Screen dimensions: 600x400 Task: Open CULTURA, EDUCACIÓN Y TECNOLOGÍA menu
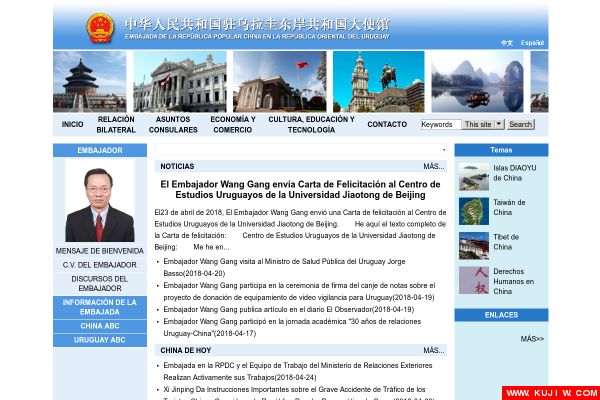[x=311, y=124]
